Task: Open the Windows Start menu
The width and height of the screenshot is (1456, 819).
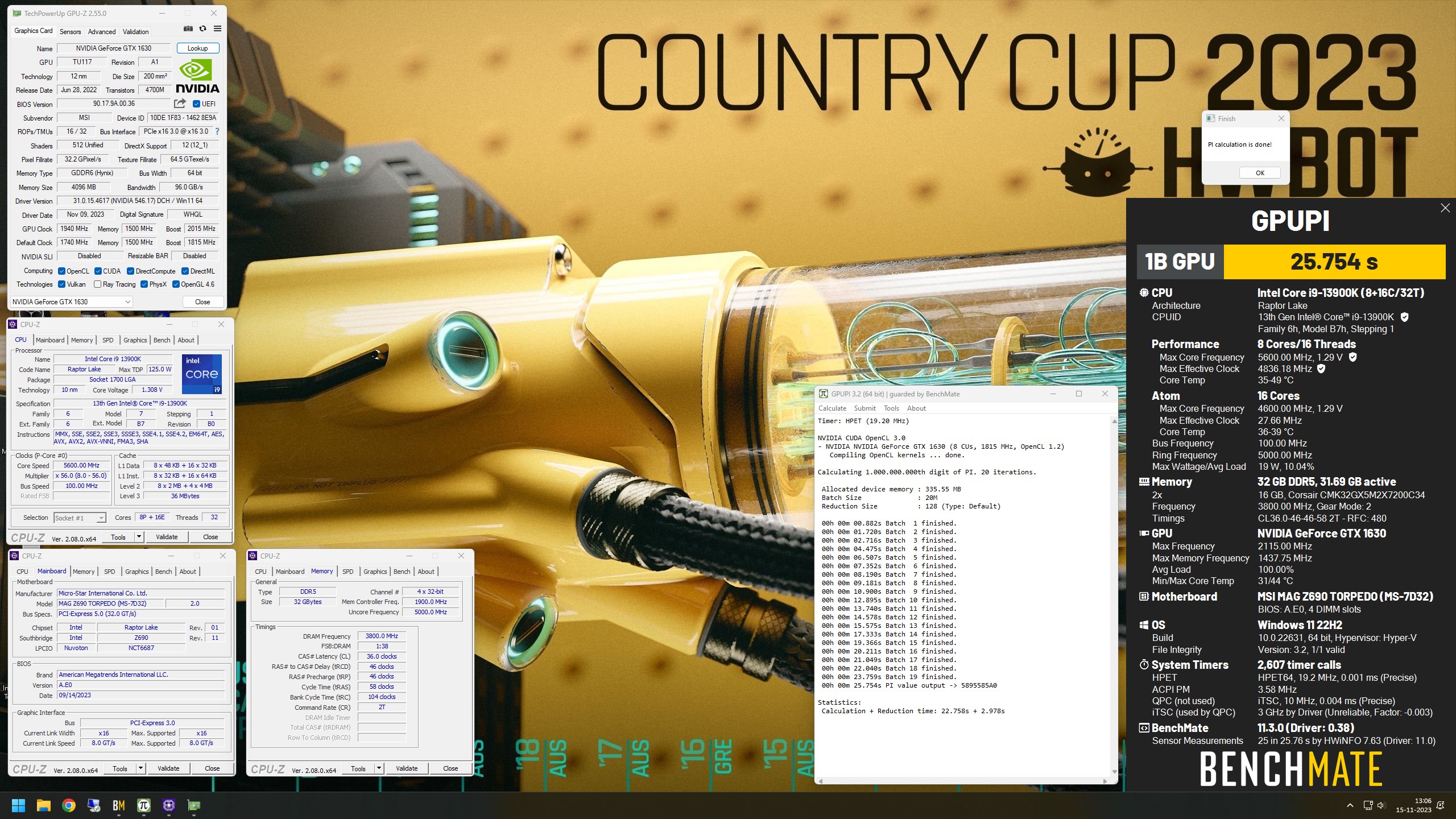Action: (x=18, y=805)
